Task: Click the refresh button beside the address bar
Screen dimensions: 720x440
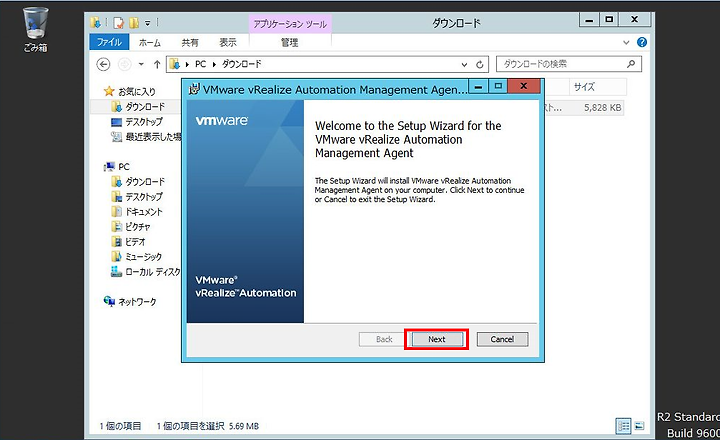Action: pos(480,65)
